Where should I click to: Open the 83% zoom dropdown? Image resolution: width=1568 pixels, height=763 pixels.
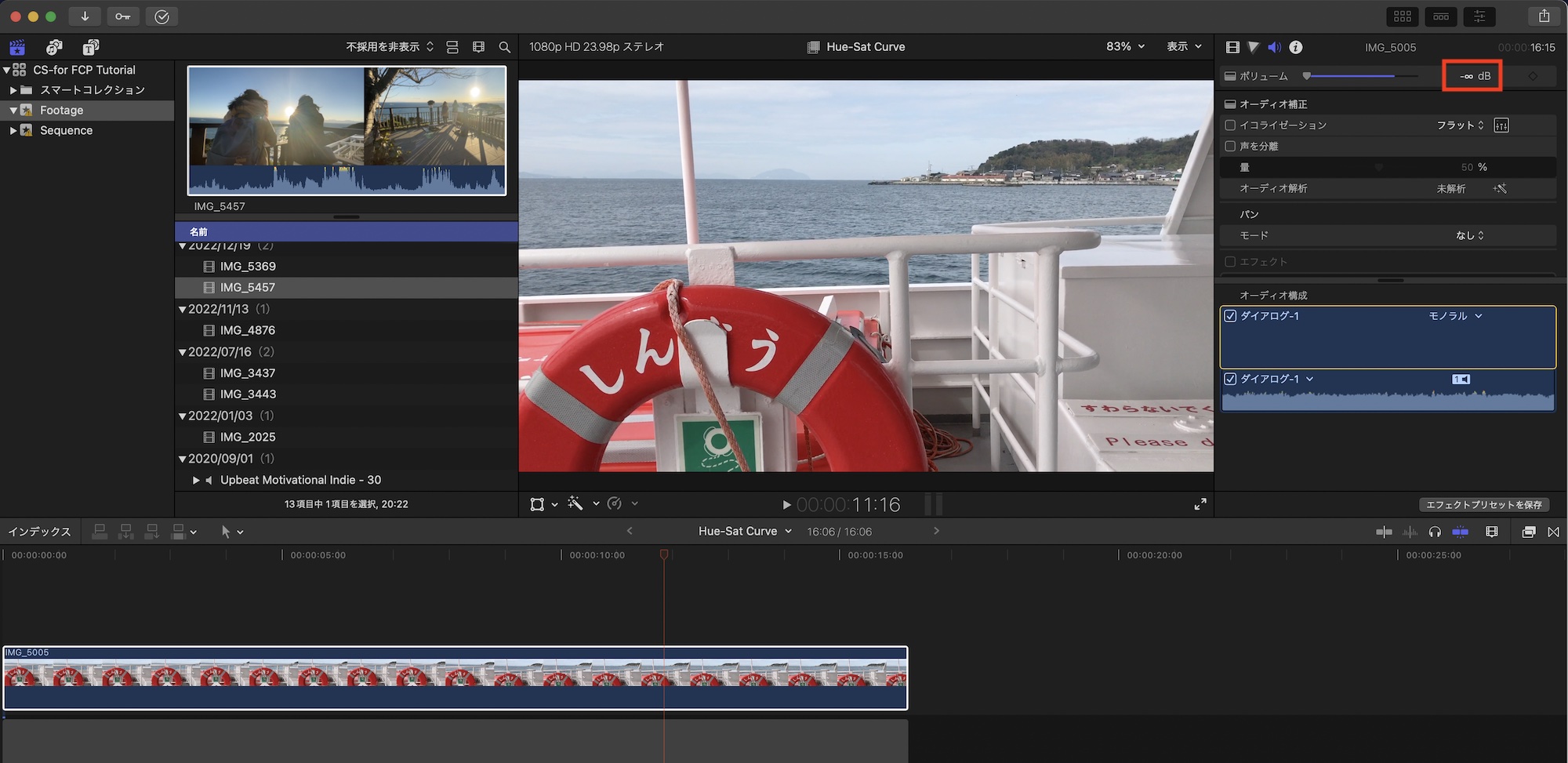pyautogui.click(x=1125, y=47)
